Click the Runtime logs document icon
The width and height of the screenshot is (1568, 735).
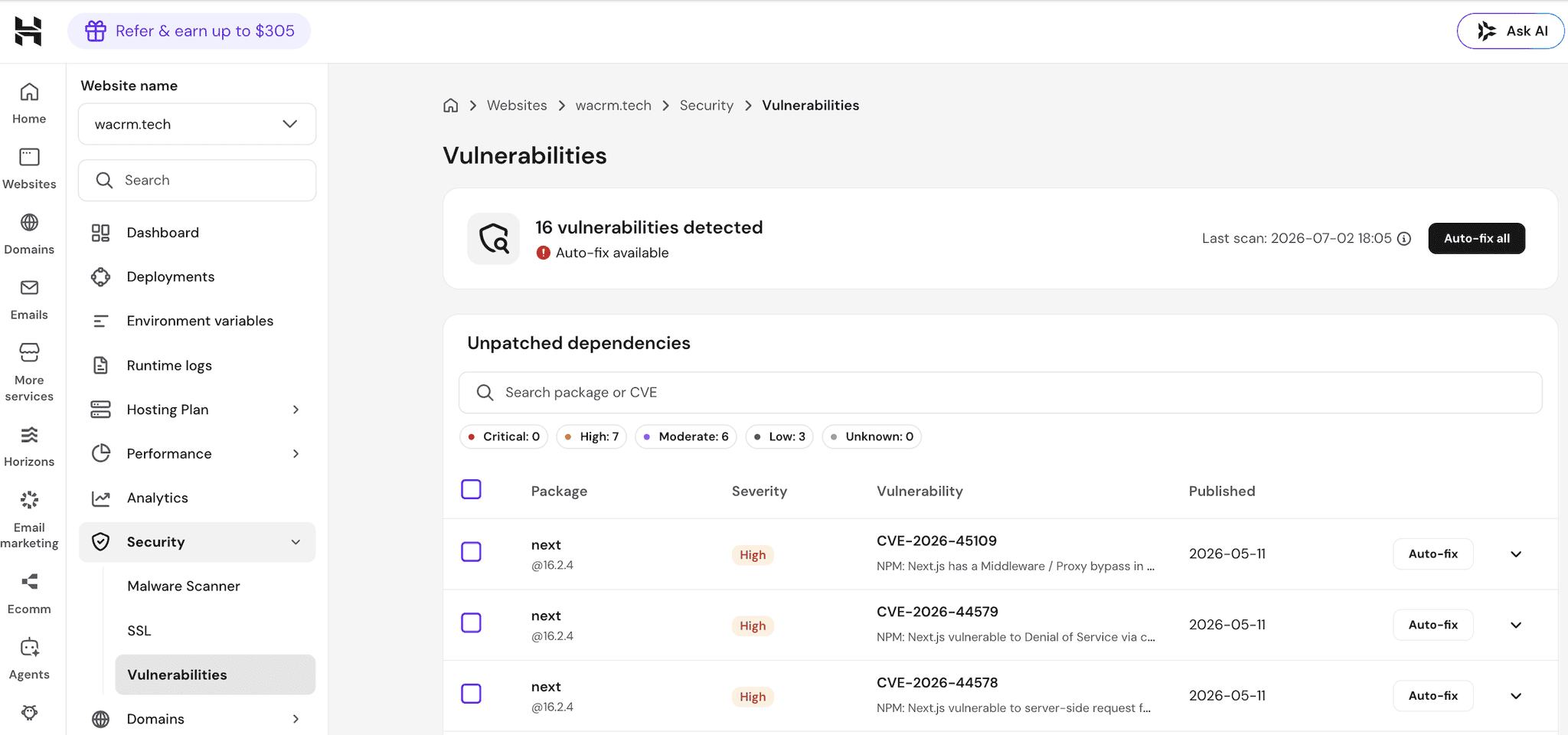coord(100,365)
